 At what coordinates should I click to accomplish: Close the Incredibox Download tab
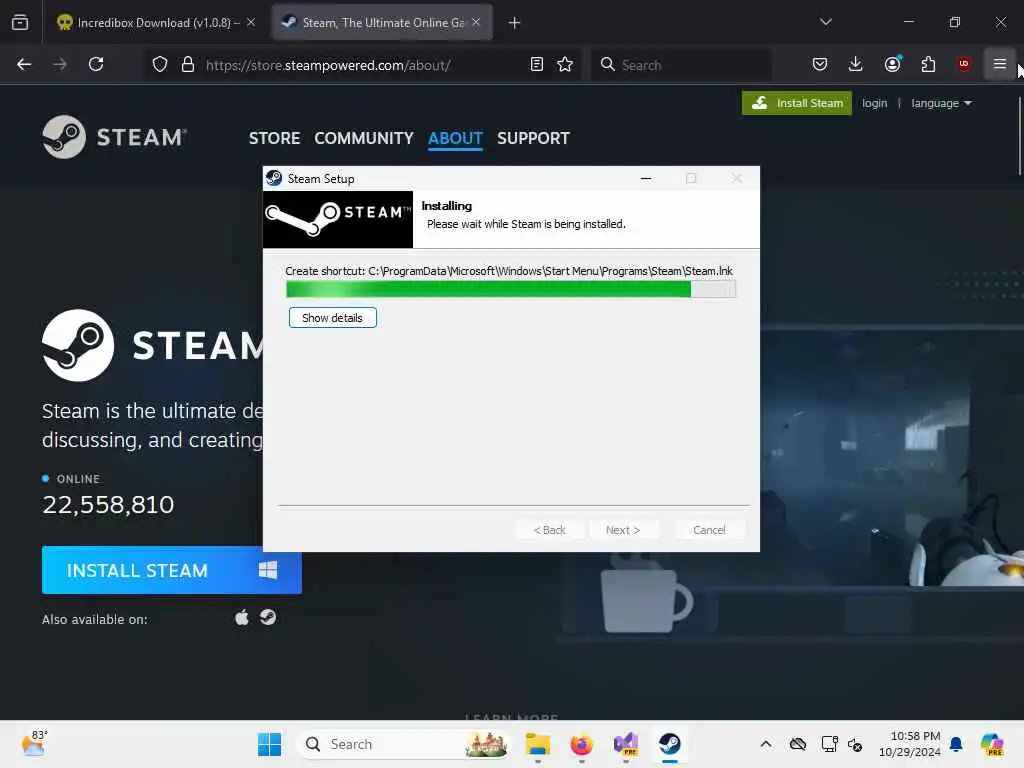251,22
